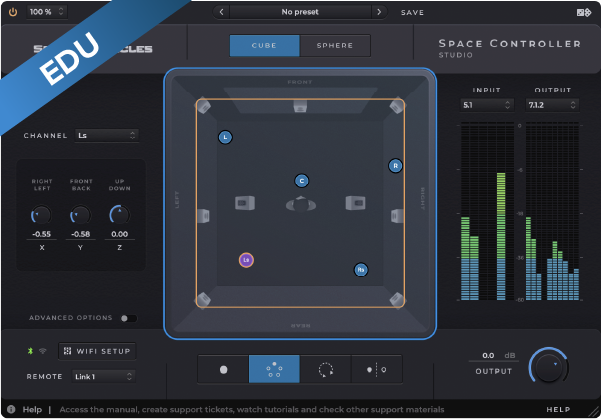602x419 pixels.
Task: Switch to the Sphere tab
Action: (334, 46)
